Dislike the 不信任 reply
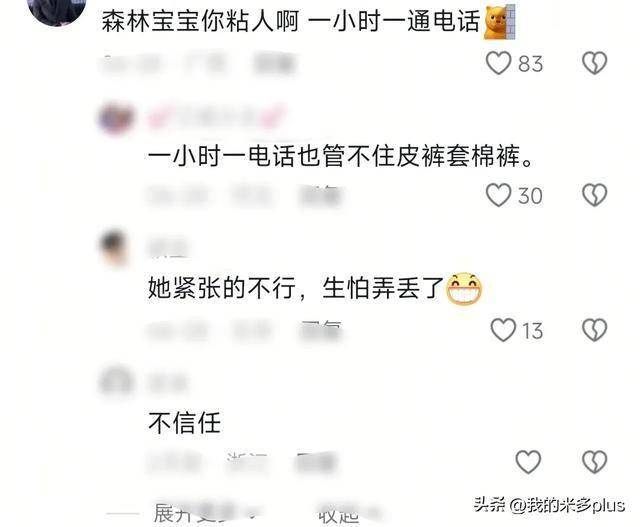Image resolution: width=640 pixels, height=527 pixels. [594, 462]
